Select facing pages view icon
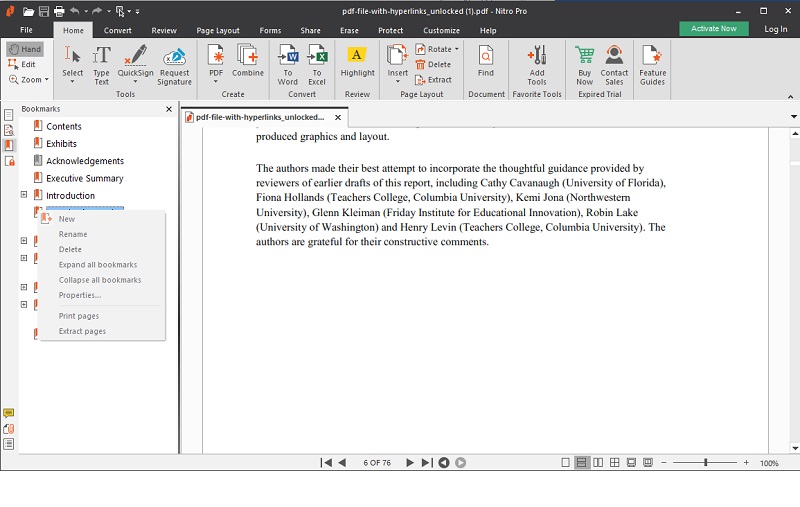 point(598,463)
